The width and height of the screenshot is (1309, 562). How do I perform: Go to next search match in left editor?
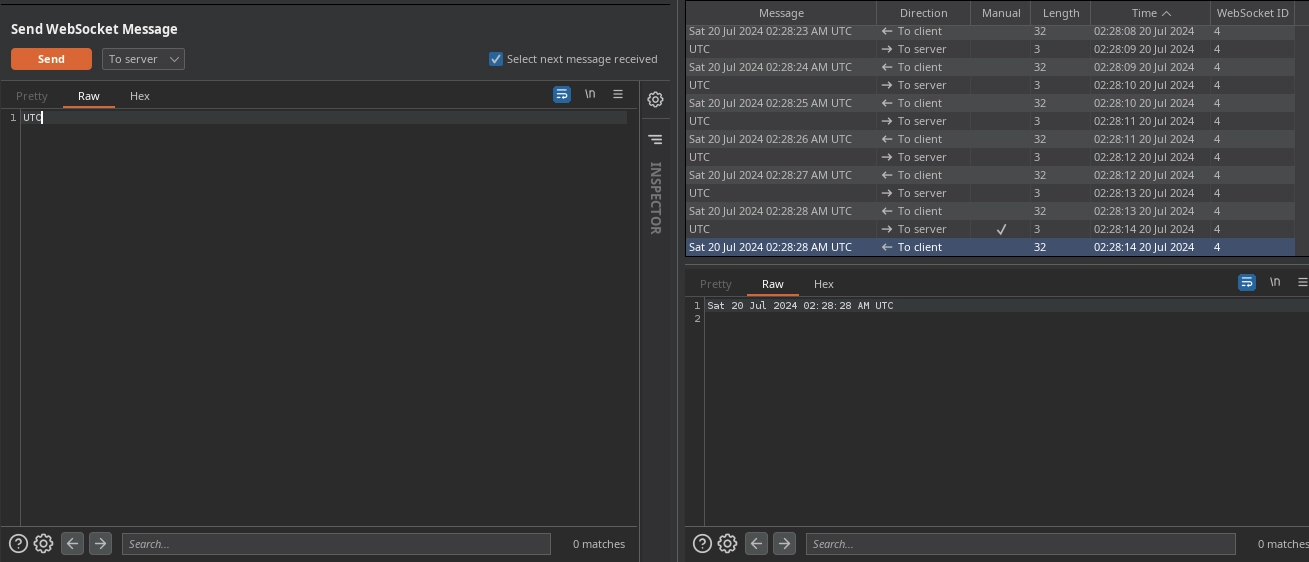click(x=100, y=544)
